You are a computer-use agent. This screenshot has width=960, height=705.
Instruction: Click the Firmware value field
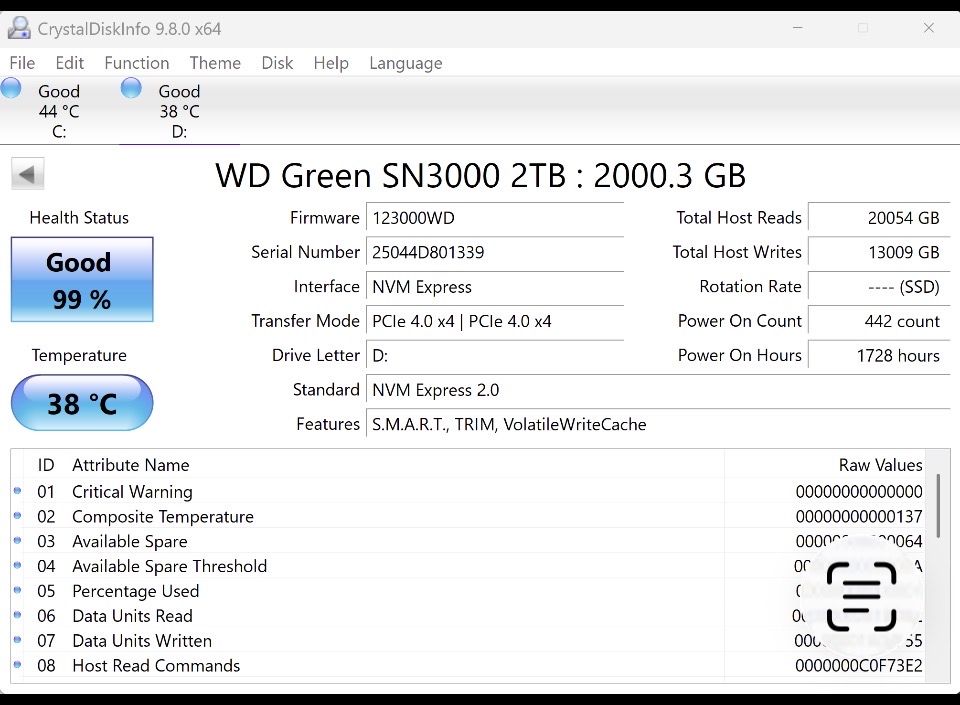click(x=495, y=218)
